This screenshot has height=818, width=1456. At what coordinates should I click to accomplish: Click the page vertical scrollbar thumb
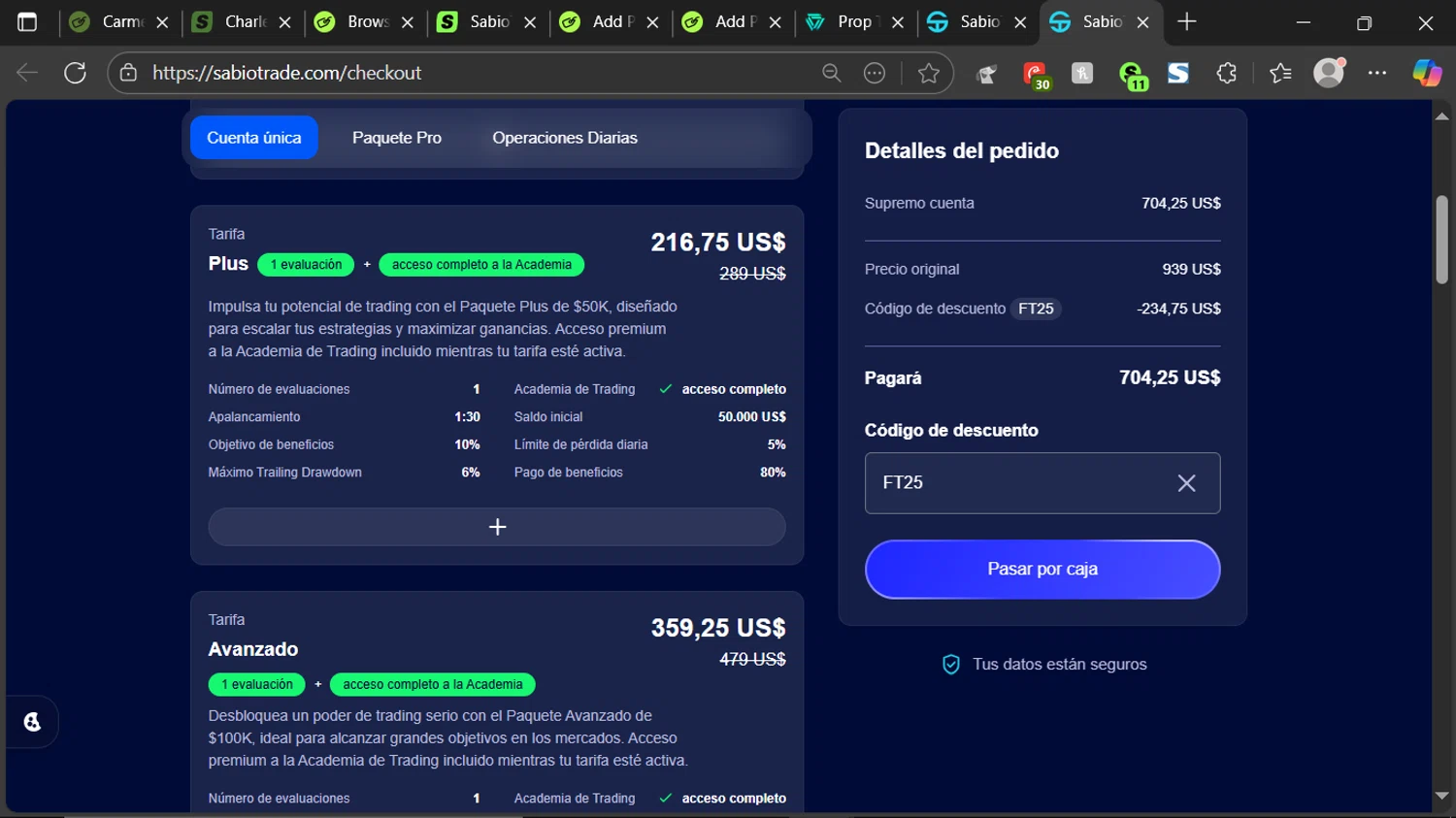[x=1441, y=239]
